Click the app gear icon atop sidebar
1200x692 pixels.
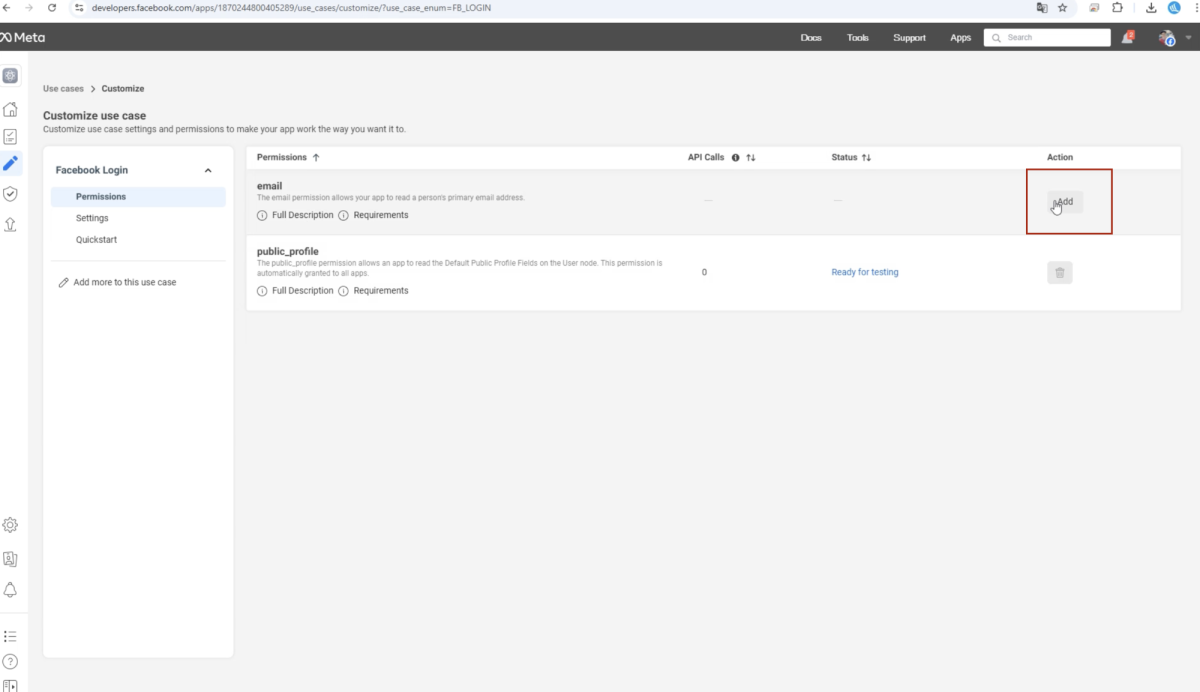point(10,76)
